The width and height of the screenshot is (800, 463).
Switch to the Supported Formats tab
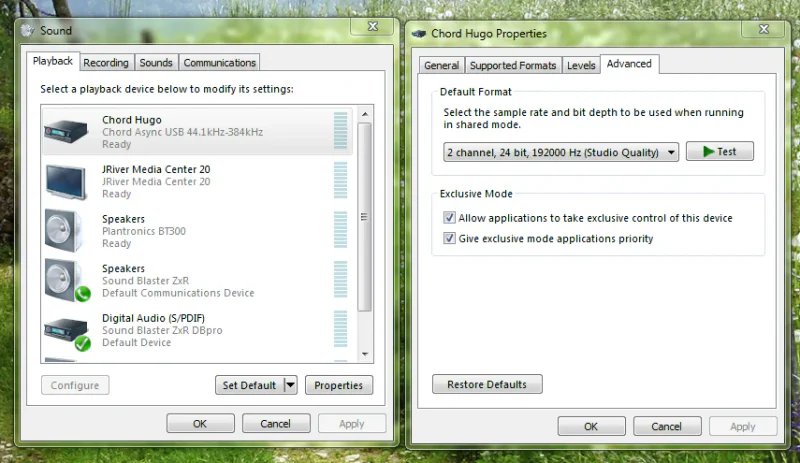513,65
